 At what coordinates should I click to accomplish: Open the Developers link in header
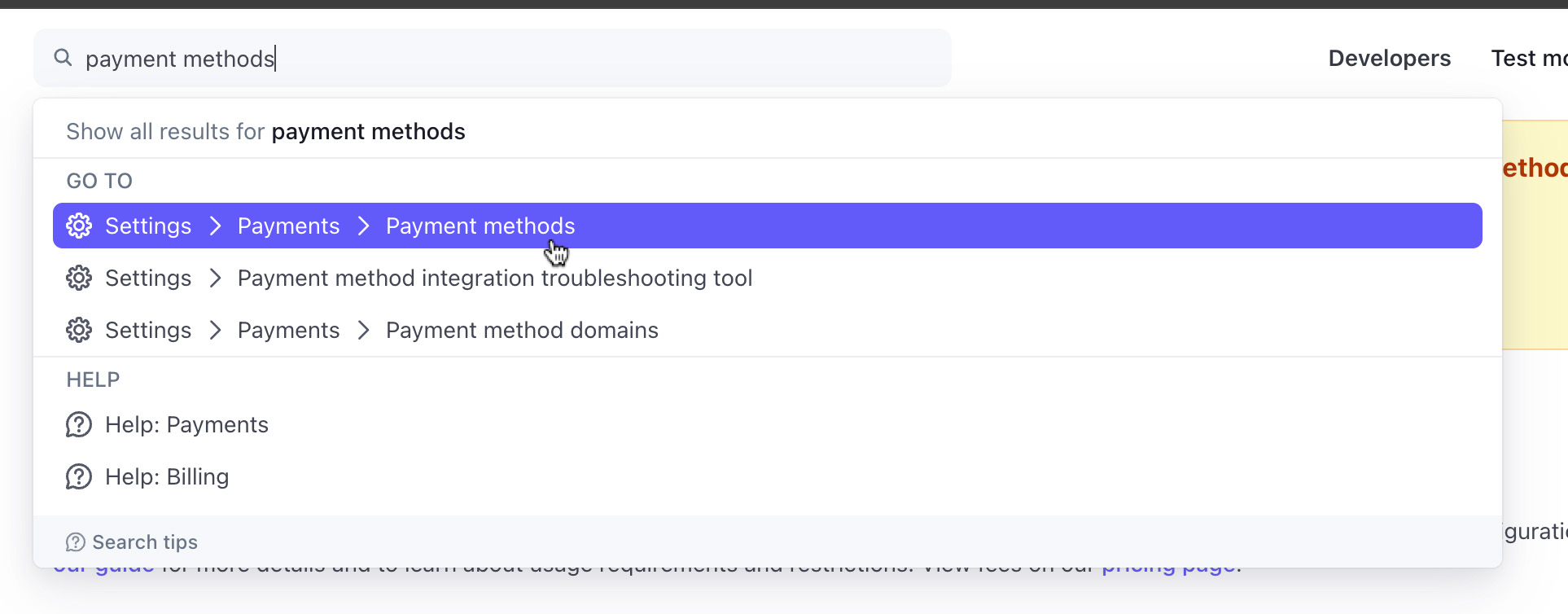1389,59
